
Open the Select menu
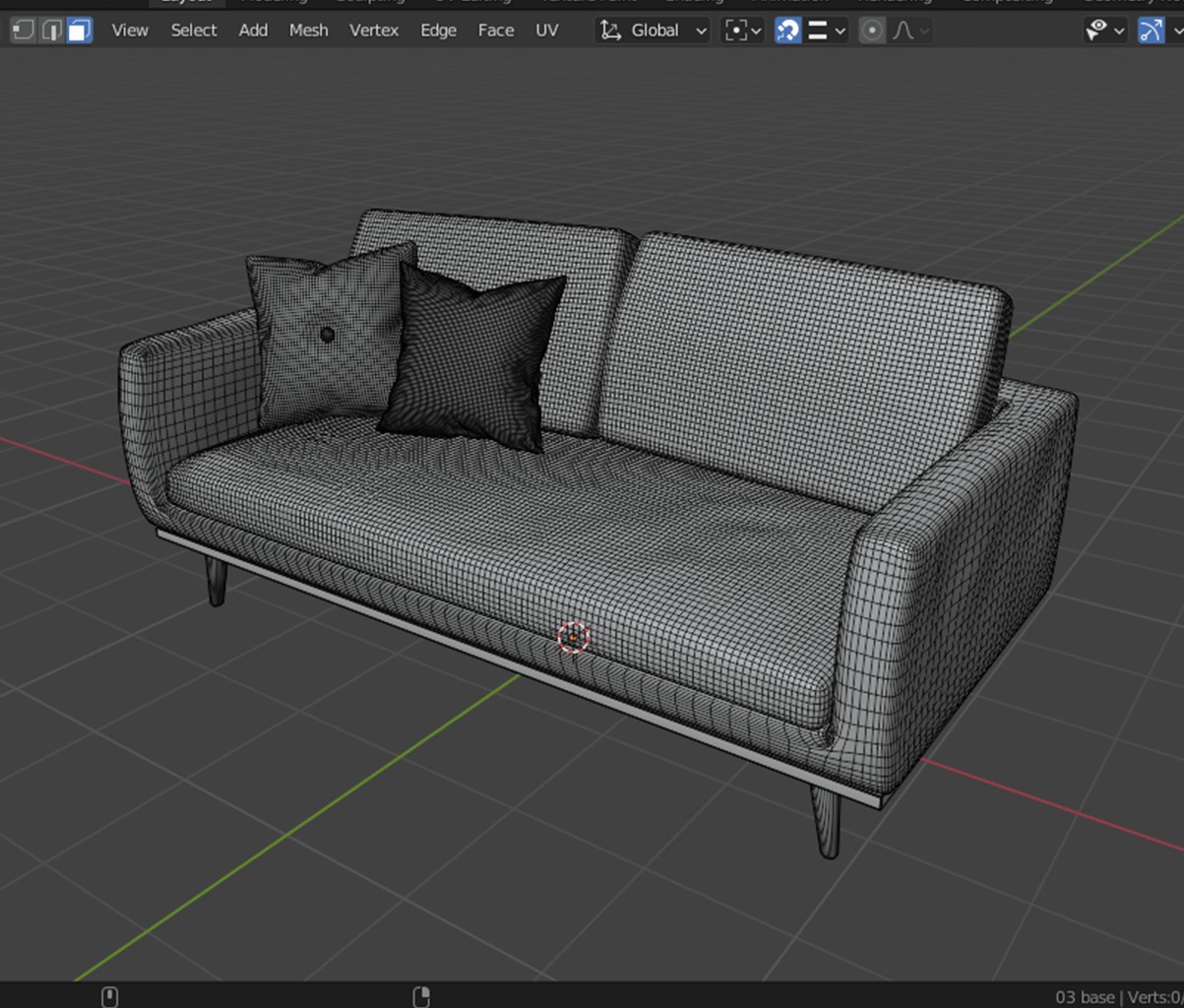194,31
